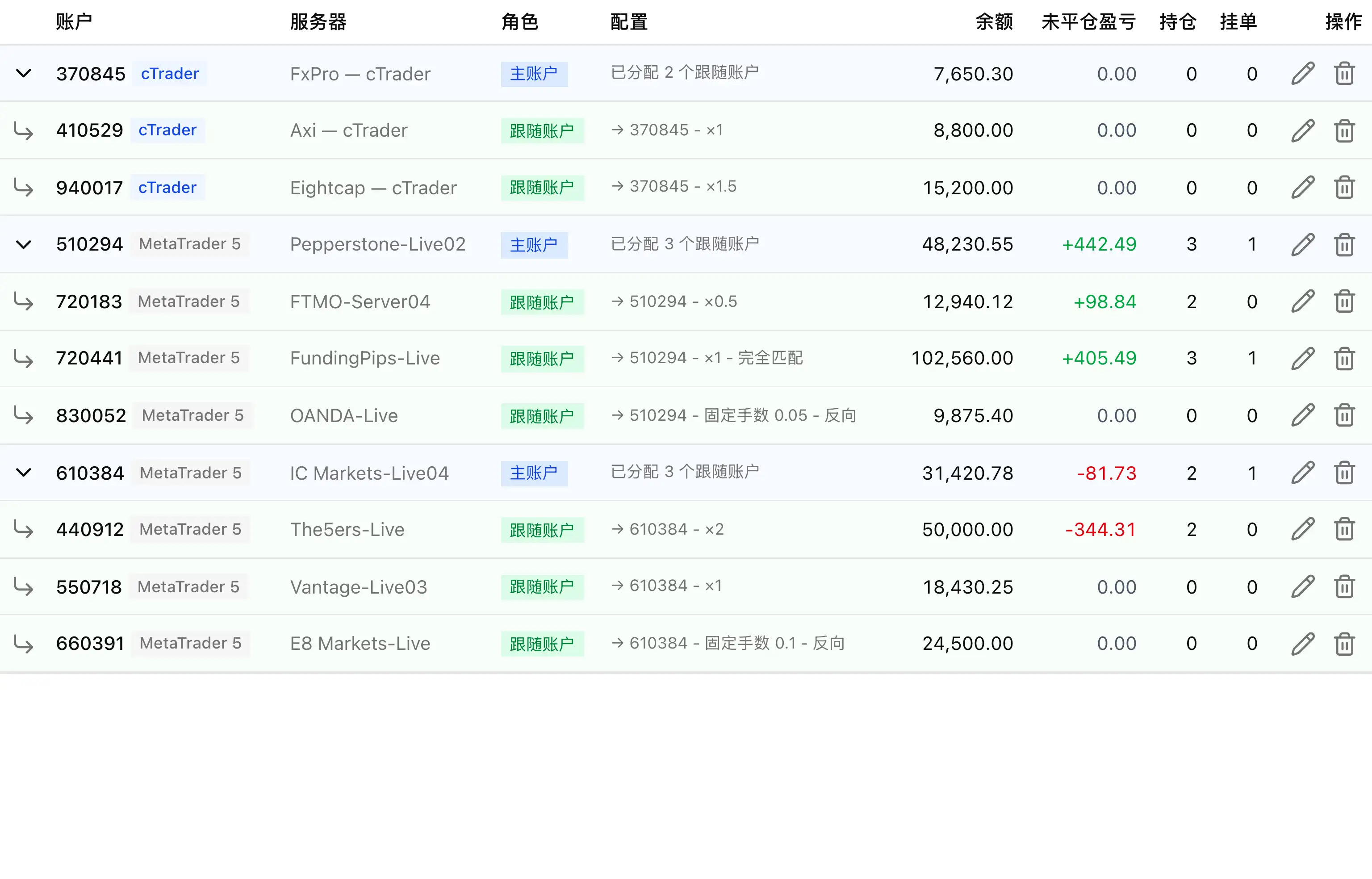
Task: Click the 主账户 badge on Pepperstone row
Action: coord(534,245)
